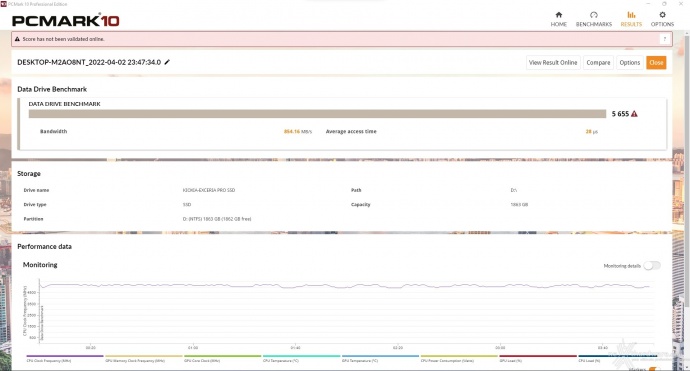Toggle the Monitoring details switch
This screenshot has height=371, width=690.
[x=652, y=265]
